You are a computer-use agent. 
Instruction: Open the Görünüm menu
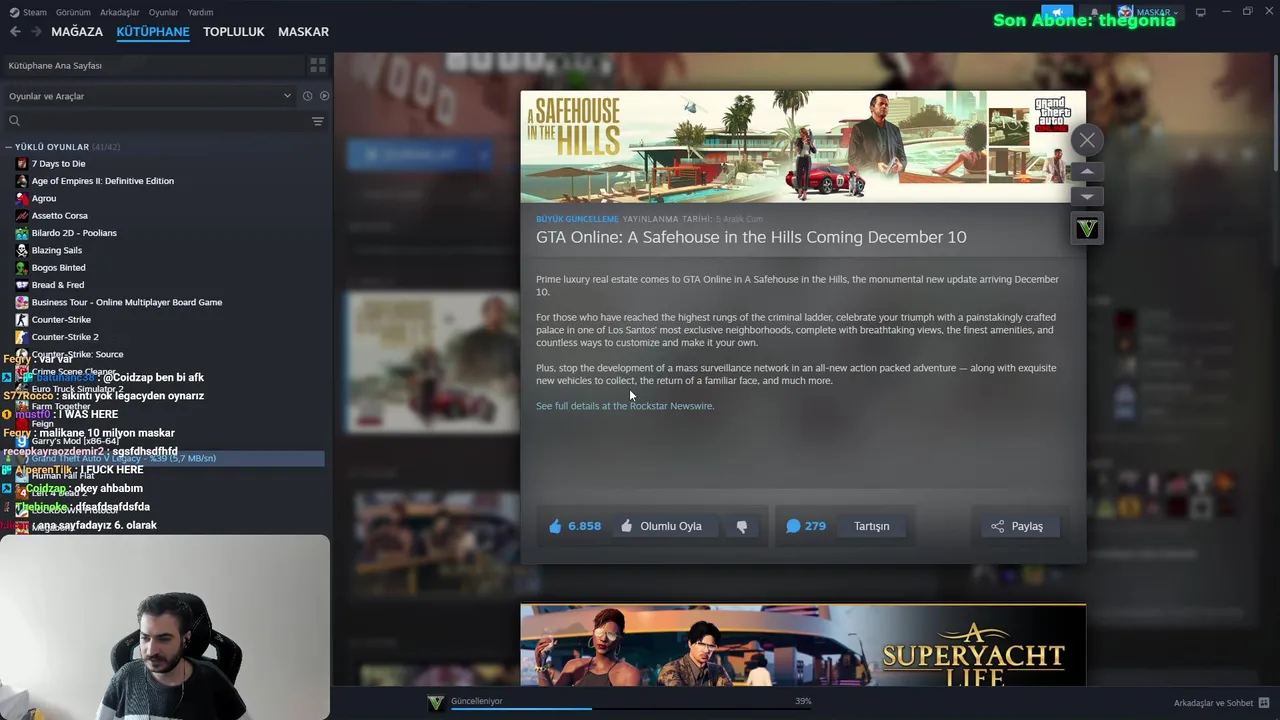click(73, 12)
